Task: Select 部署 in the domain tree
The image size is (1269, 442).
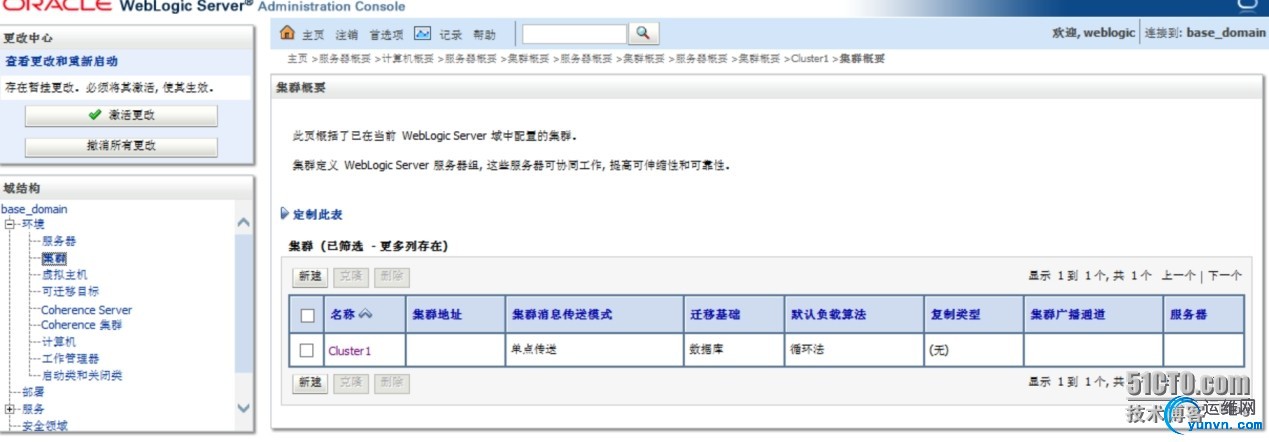Action: click(33, 392)
